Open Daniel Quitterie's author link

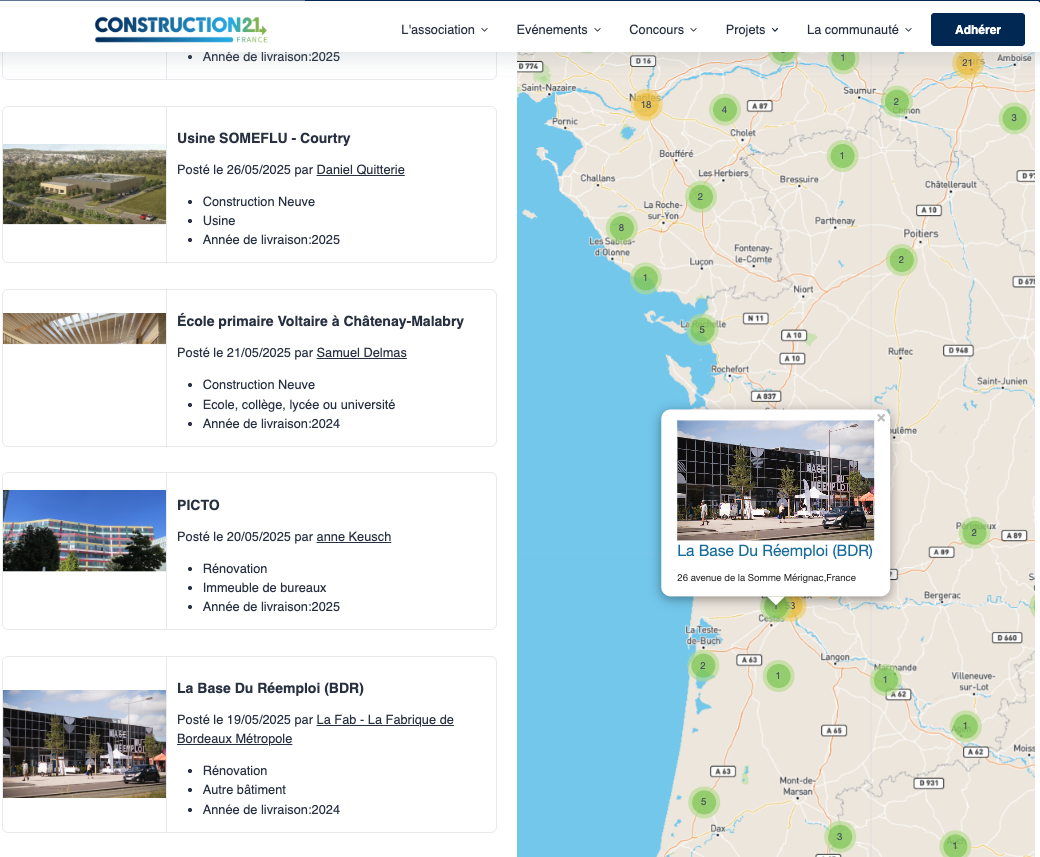pyautogui.click(x=360, y=170)
